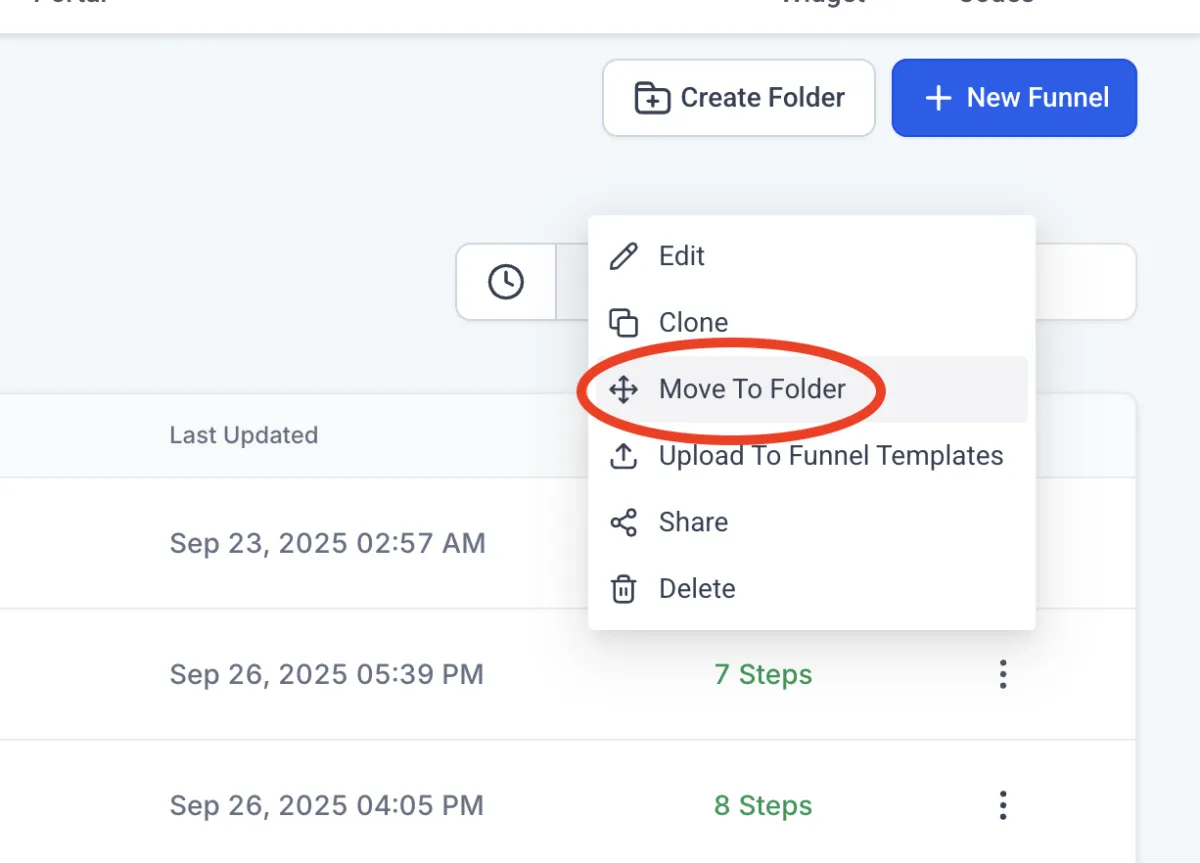Choose Clone in the context menu
The width and height of the screenshot is (1200, 863).
tap(693, 323)
